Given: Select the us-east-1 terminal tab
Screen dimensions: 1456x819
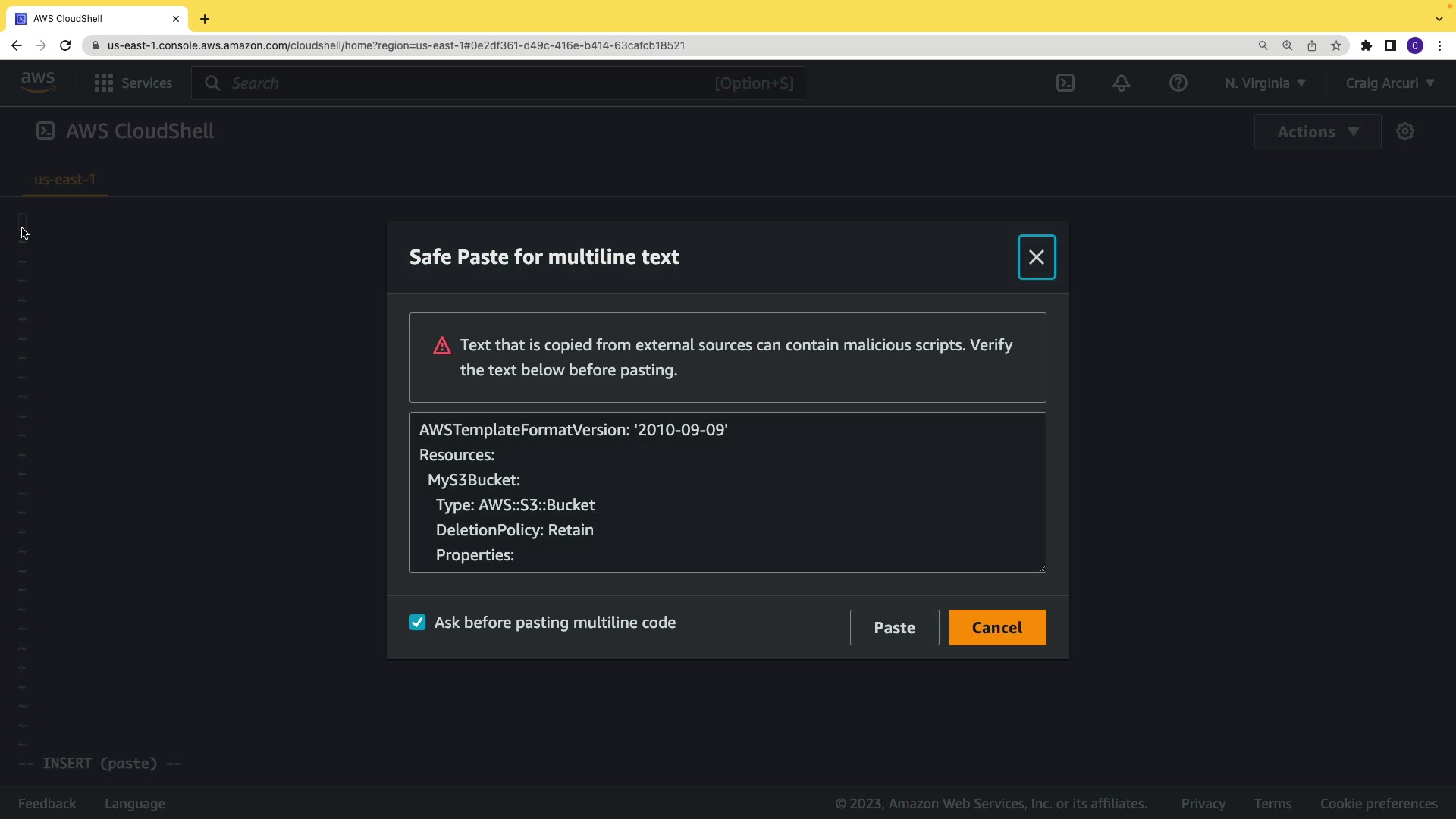Looking at the screenshot, I should tap(65, 180).
